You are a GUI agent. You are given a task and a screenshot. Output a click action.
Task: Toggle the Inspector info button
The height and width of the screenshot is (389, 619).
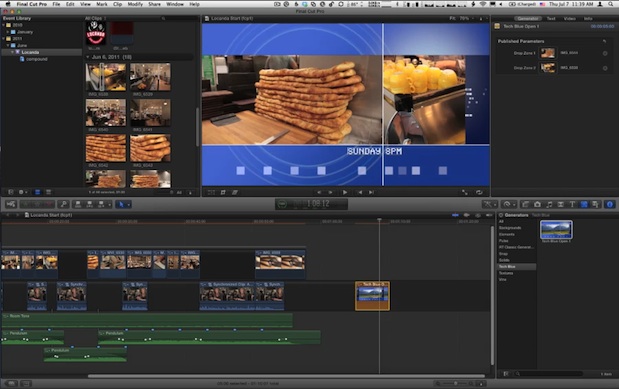click(610, 204)
